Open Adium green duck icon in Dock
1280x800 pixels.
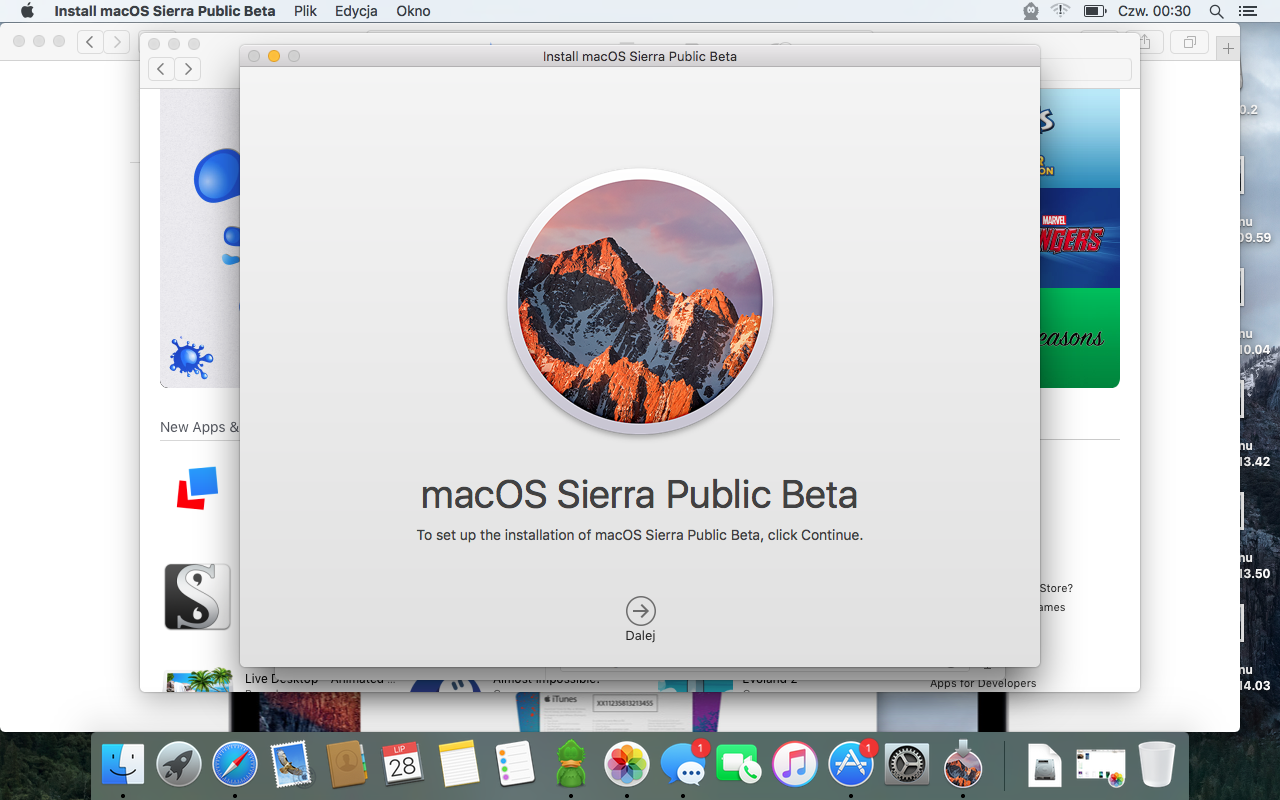(x=571, y=766)
